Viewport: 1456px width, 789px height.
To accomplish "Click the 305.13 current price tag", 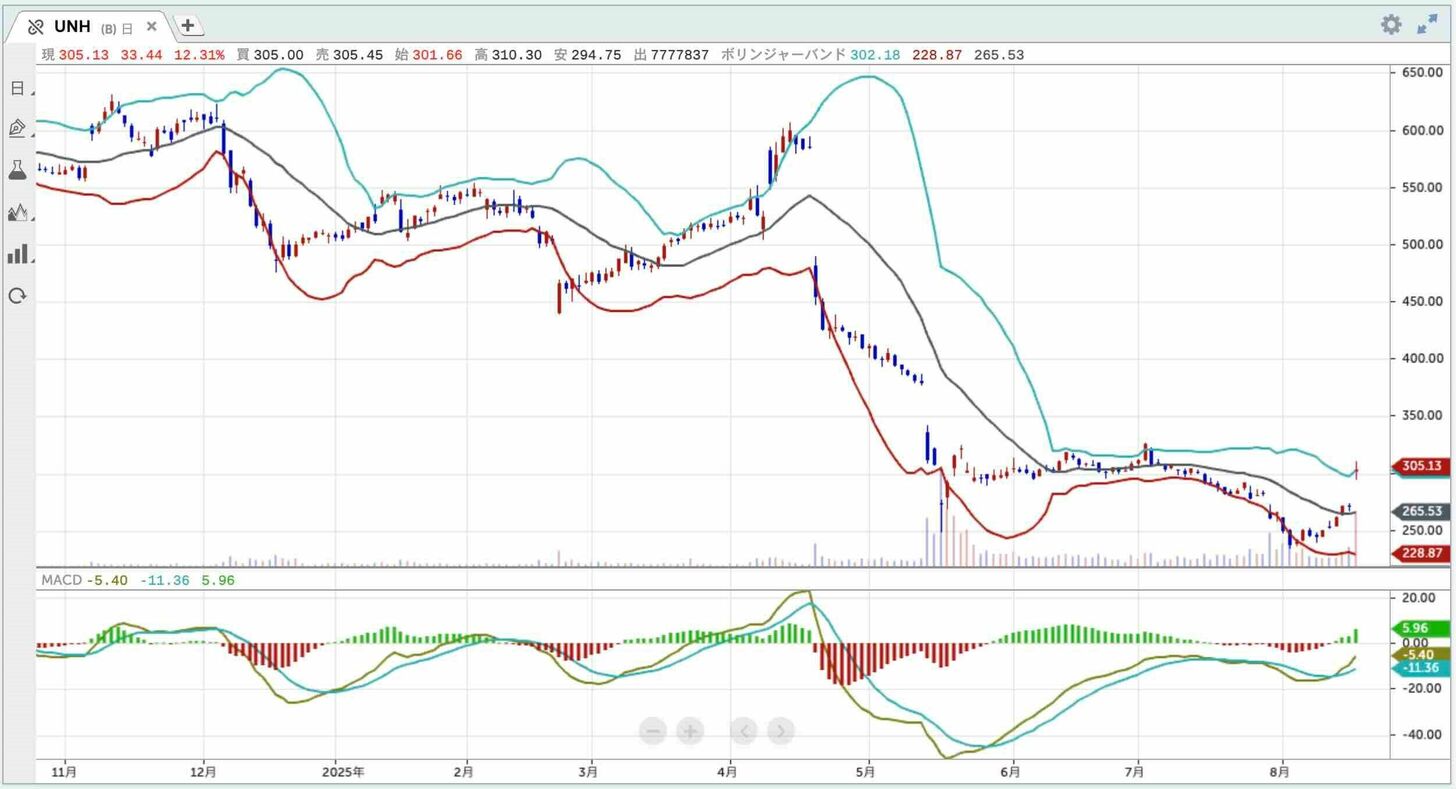I will [x=1421, y=466].
